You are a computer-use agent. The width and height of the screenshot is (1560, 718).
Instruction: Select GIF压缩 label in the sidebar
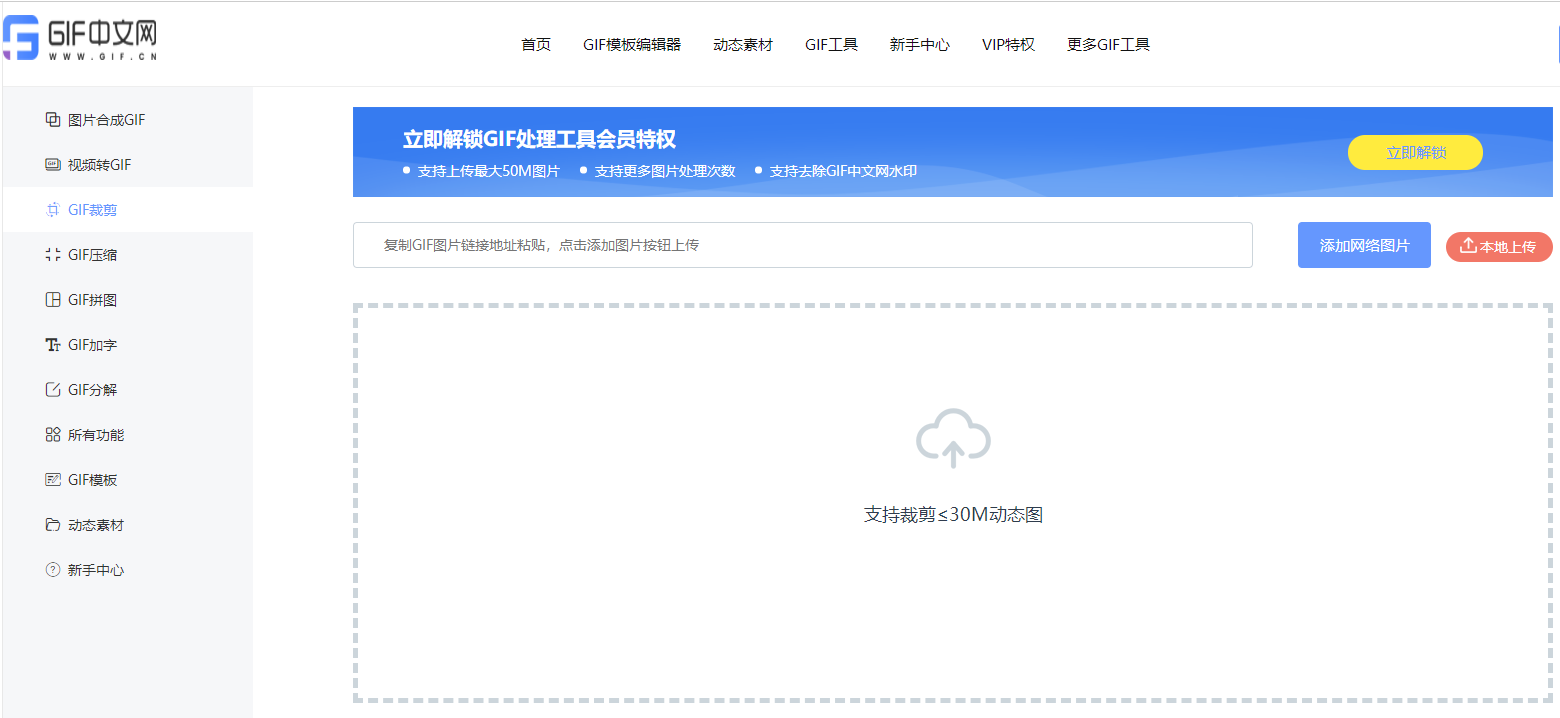92,255
